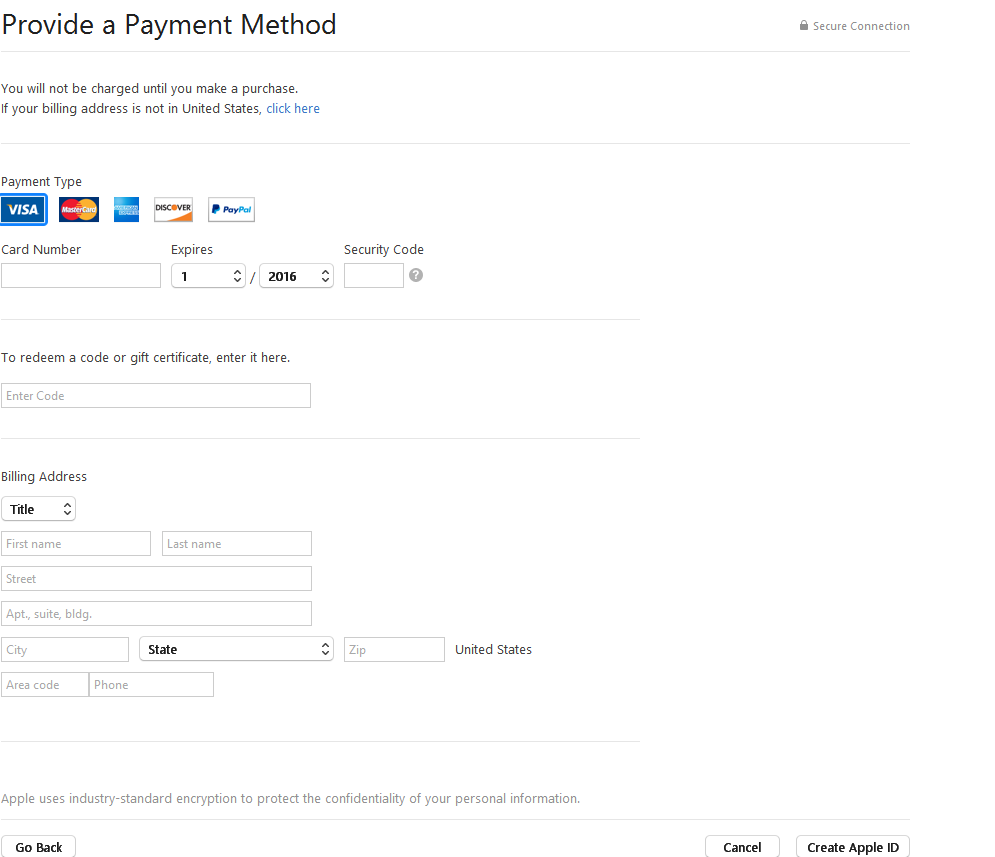Open the expiration year dropdown
Image resolution: width=995 pixels, height=857 pixels.
(296, 276)
